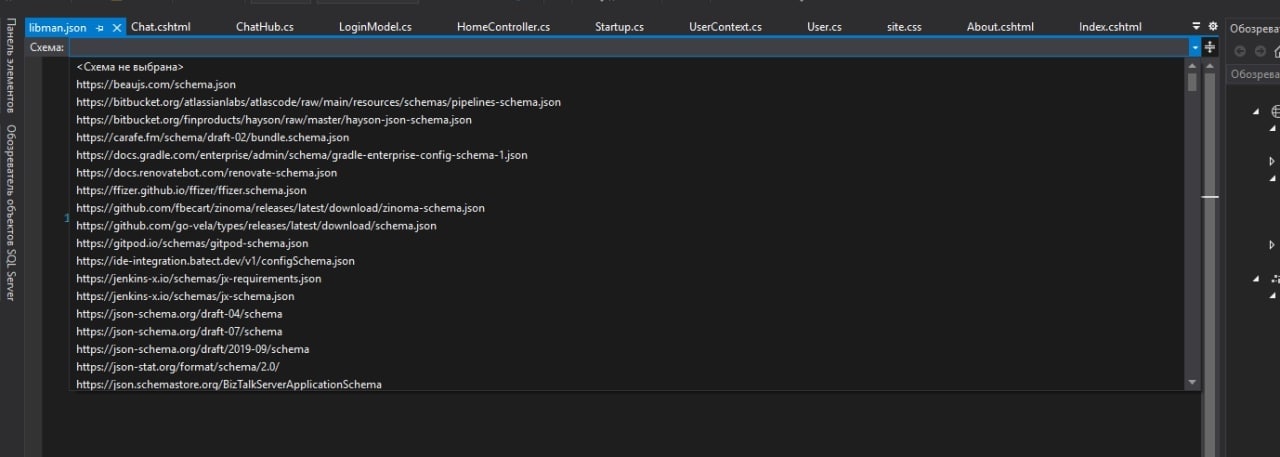Click the Solution Explorer search field
This screenshot has height=457, width=1280.
pyautogui.click(x=1254, y=74)
